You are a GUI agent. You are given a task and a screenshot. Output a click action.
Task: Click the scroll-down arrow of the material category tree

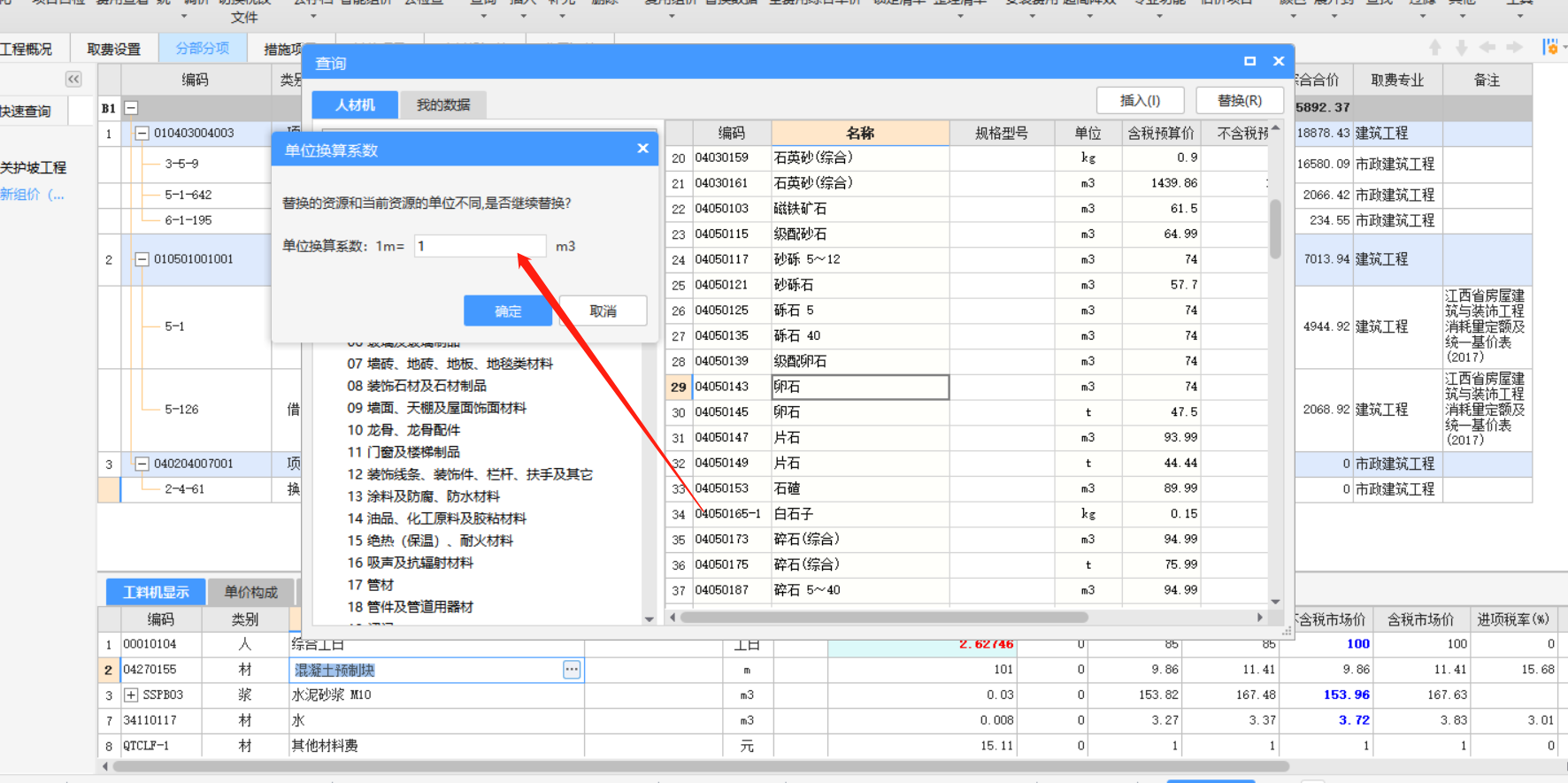[x=649, y=619]
